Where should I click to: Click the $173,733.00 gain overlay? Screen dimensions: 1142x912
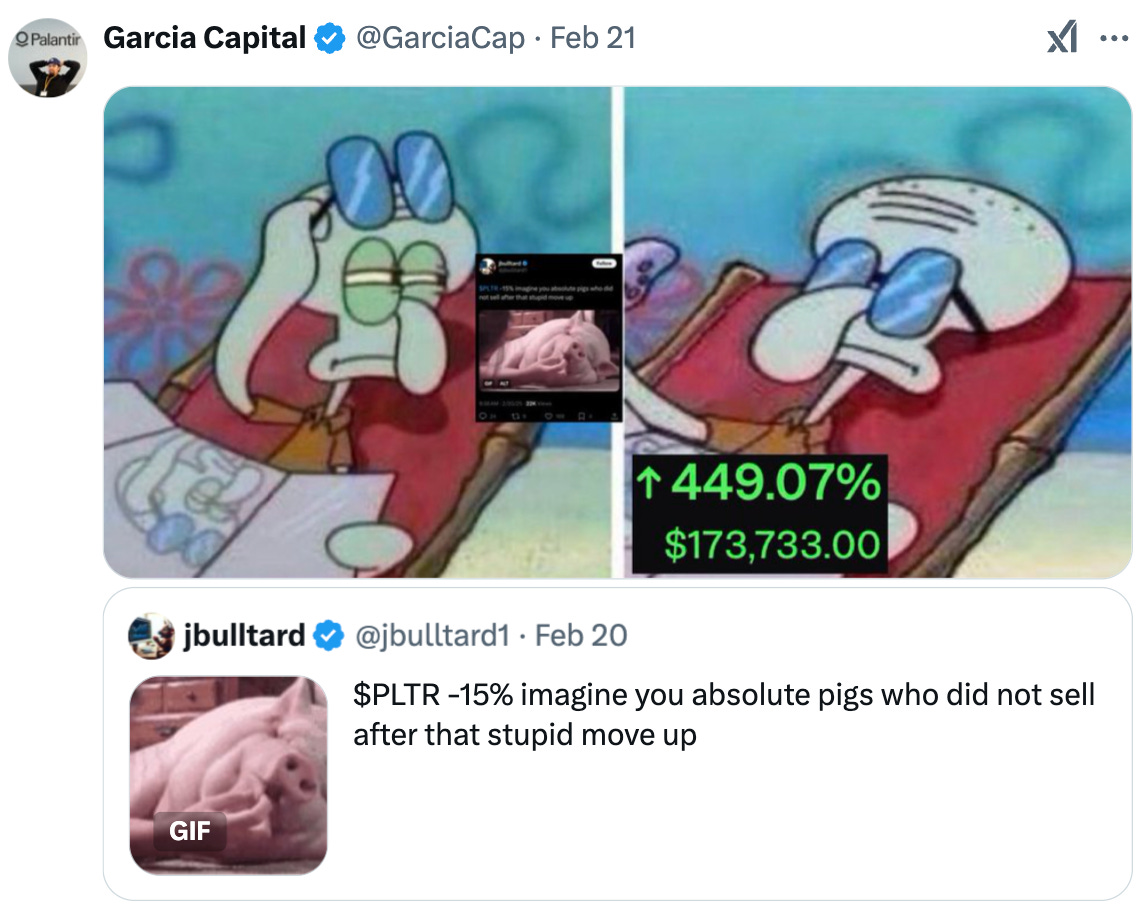point(772,545)
